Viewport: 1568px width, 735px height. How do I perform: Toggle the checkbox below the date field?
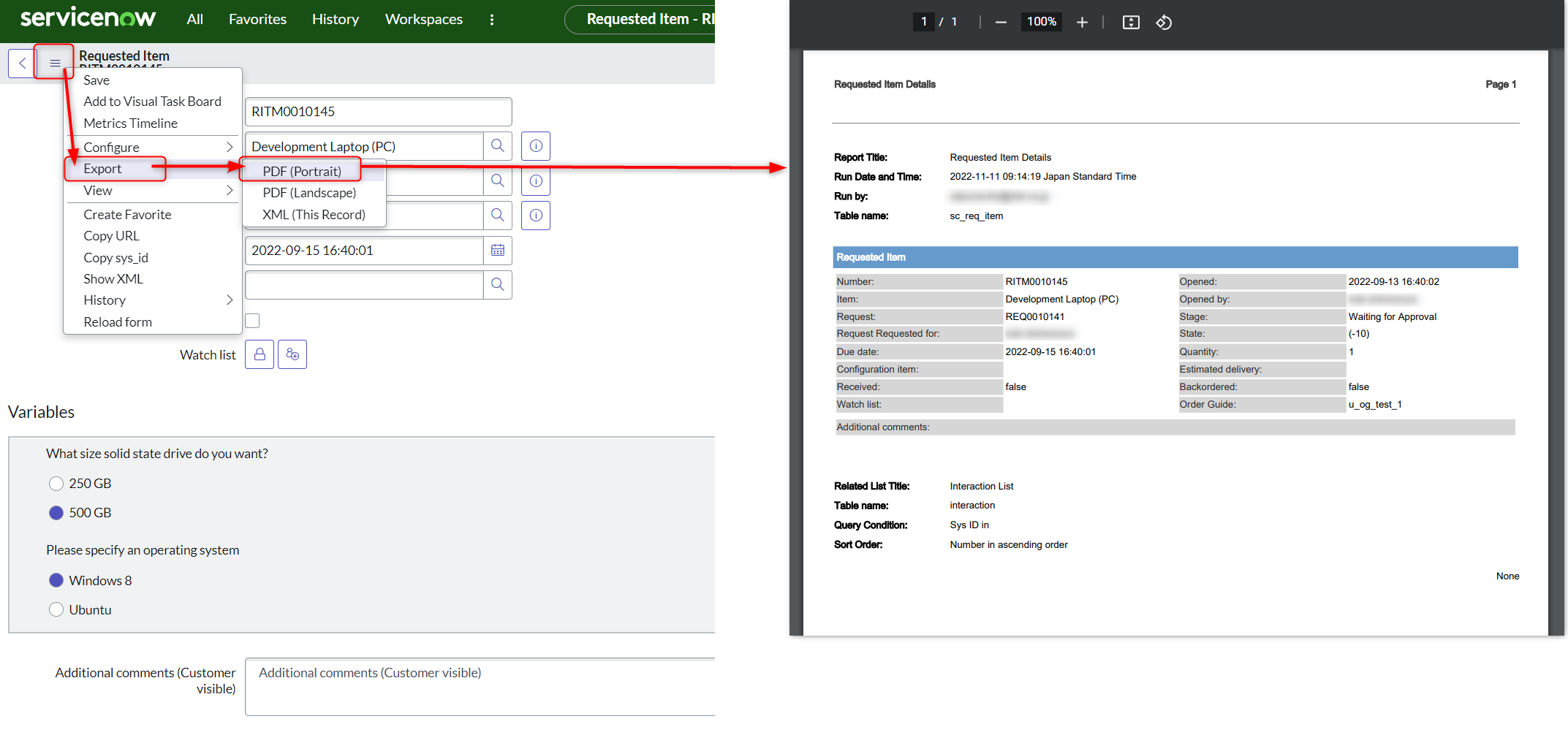252,321
